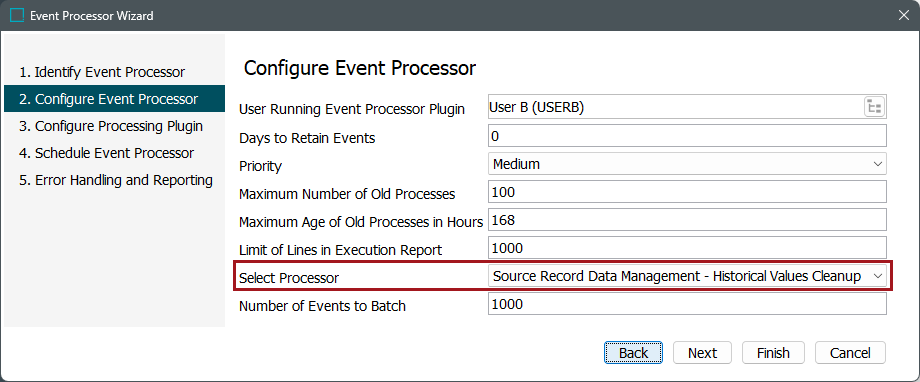920x382 pixels.
Task: Advance with the Next button
Action: coord(702,353)
